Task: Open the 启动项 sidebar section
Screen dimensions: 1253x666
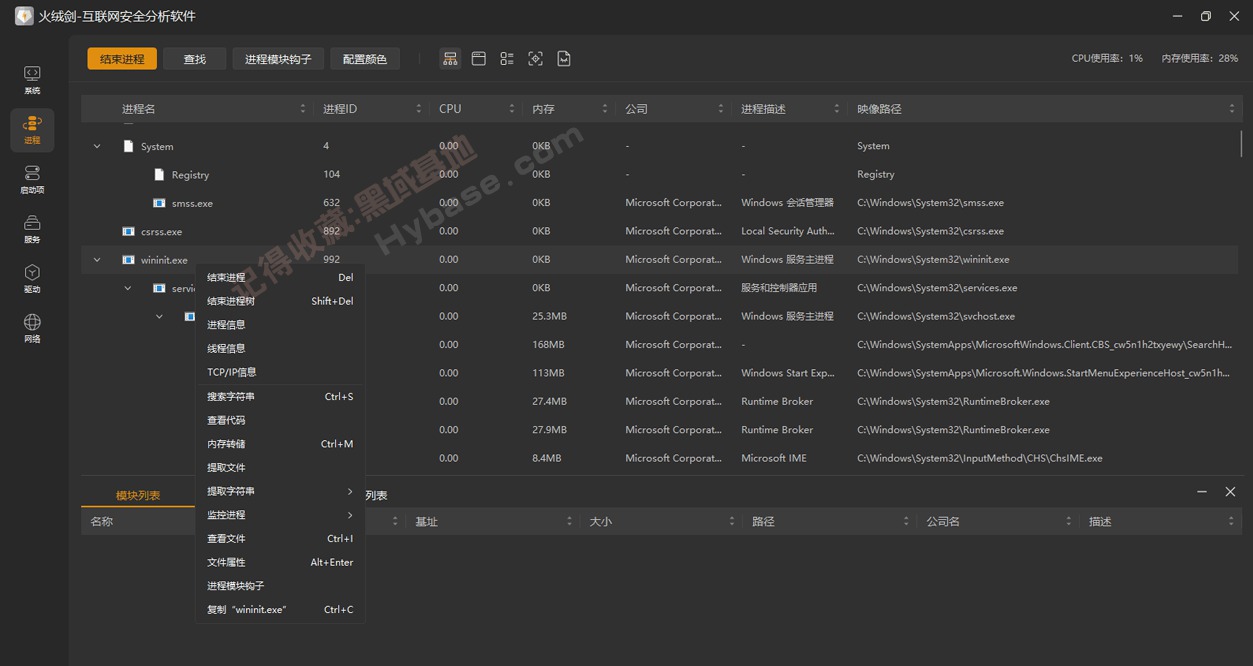Action: [x=32, y=180]
